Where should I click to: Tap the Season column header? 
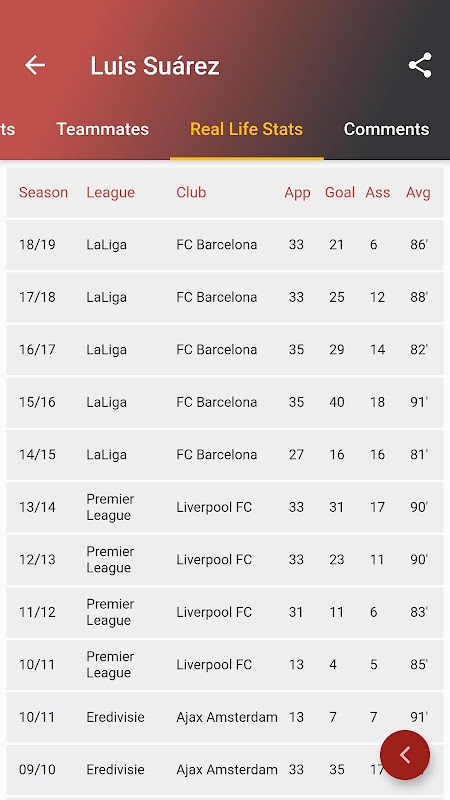43,192
